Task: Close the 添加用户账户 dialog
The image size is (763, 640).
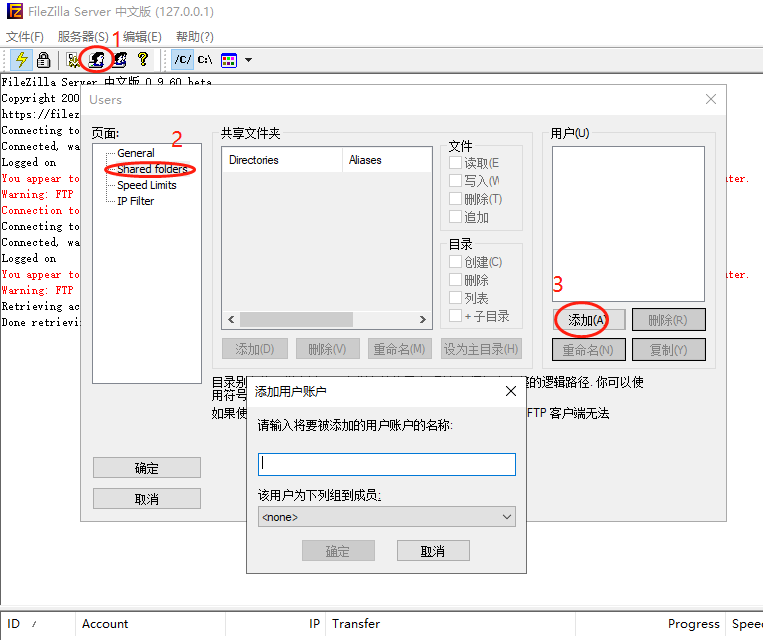Action: tap(510, 391)
